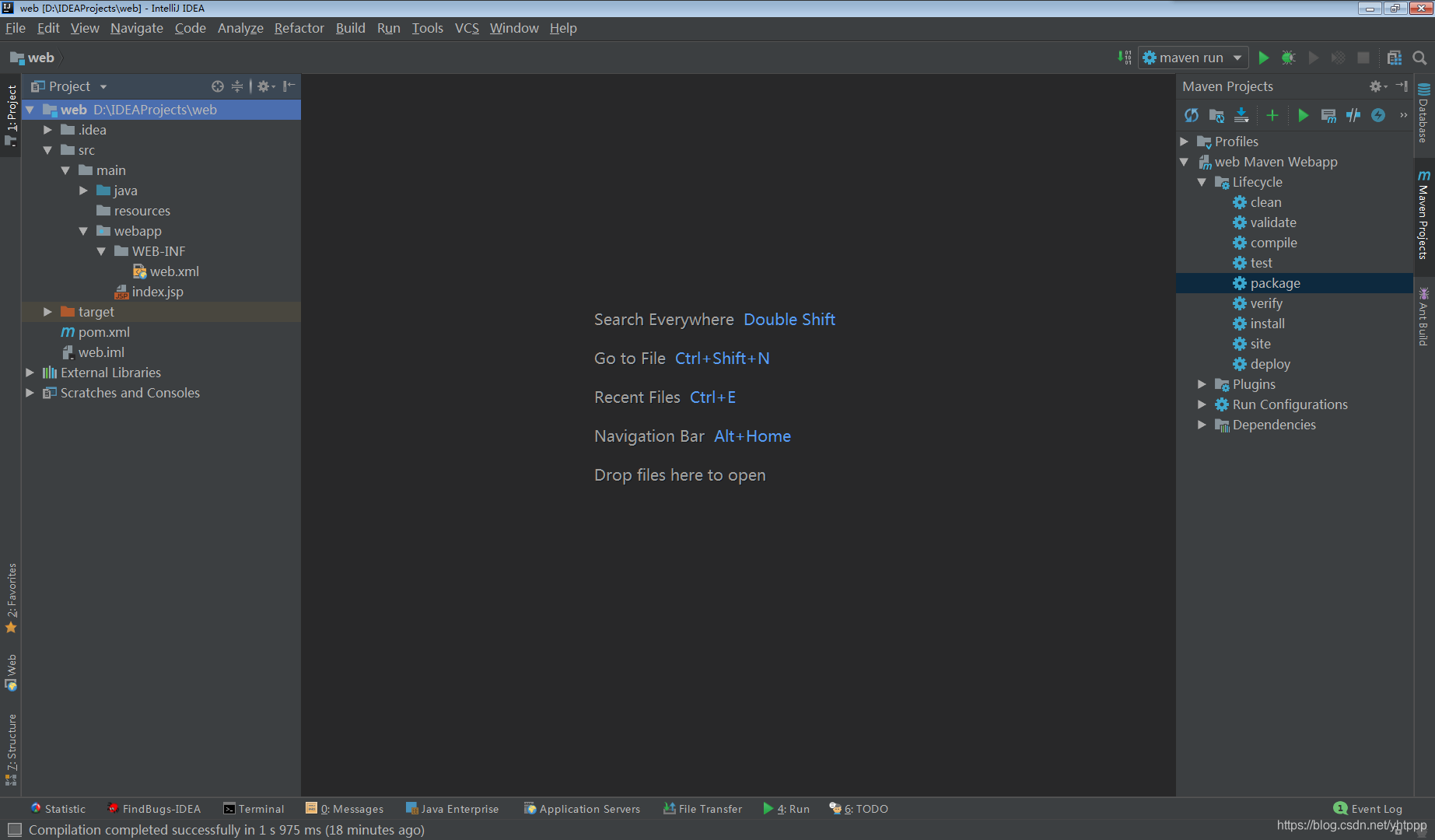Viewport: 1435px width, 840px height.
Task: Toggle tool window buttons in status bar corner
Action: (x=14, y=830)
